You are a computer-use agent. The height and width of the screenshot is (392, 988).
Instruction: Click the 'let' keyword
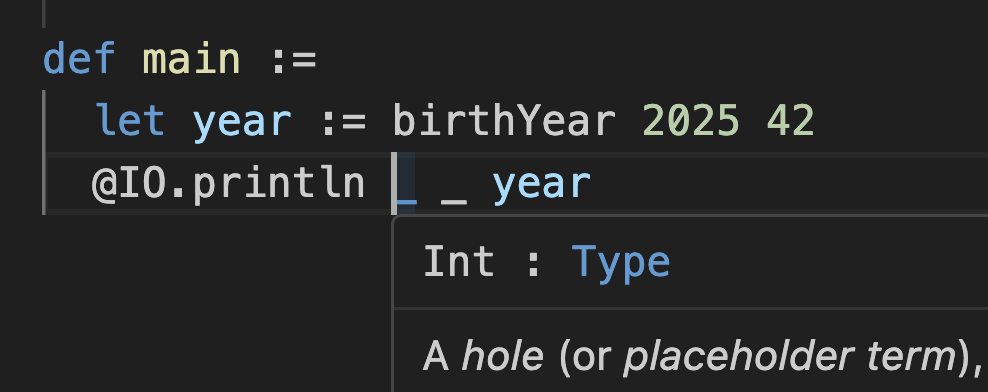point(130,120)
